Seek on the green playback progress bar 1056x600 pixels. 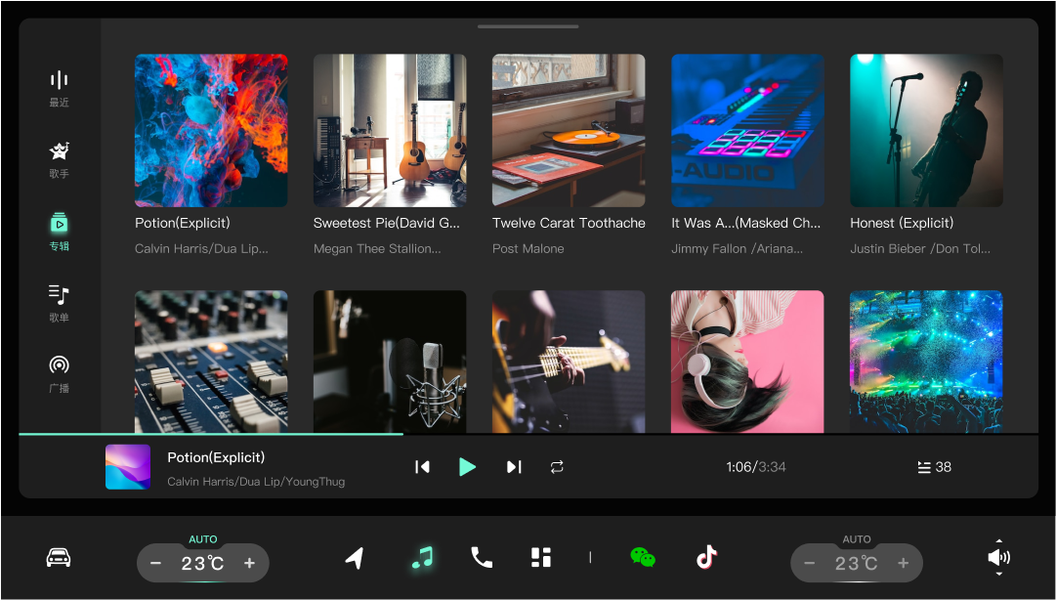(x=211, y=434)
